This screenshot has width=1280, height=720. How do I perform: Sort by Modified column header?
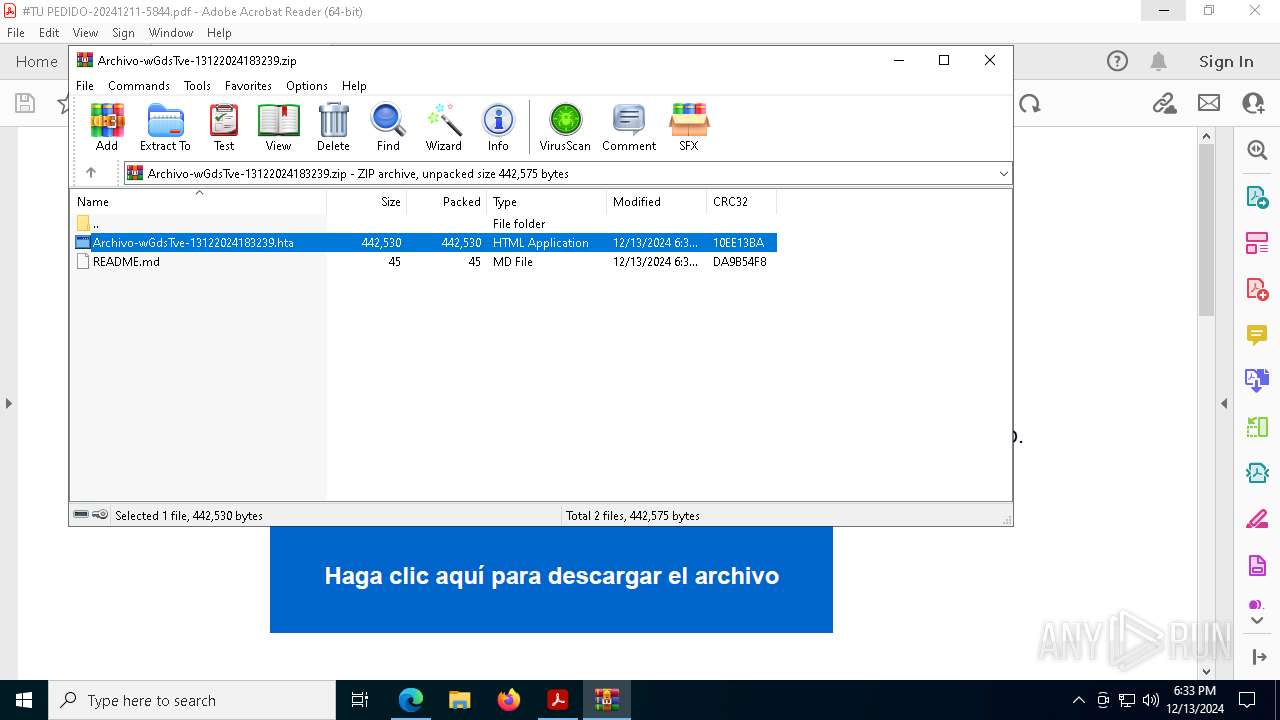pos(657,202)
